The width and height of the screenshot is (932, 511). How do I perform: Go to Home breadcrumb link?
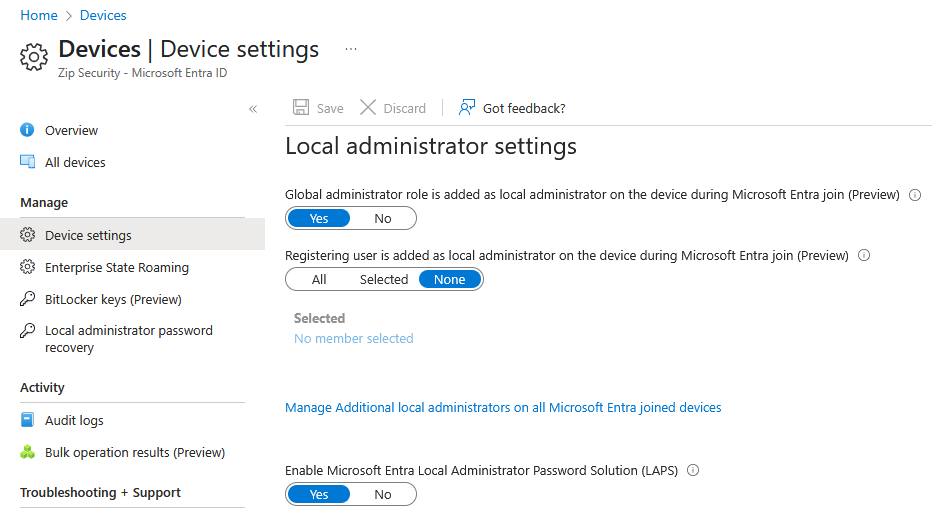tap(39, 15)
